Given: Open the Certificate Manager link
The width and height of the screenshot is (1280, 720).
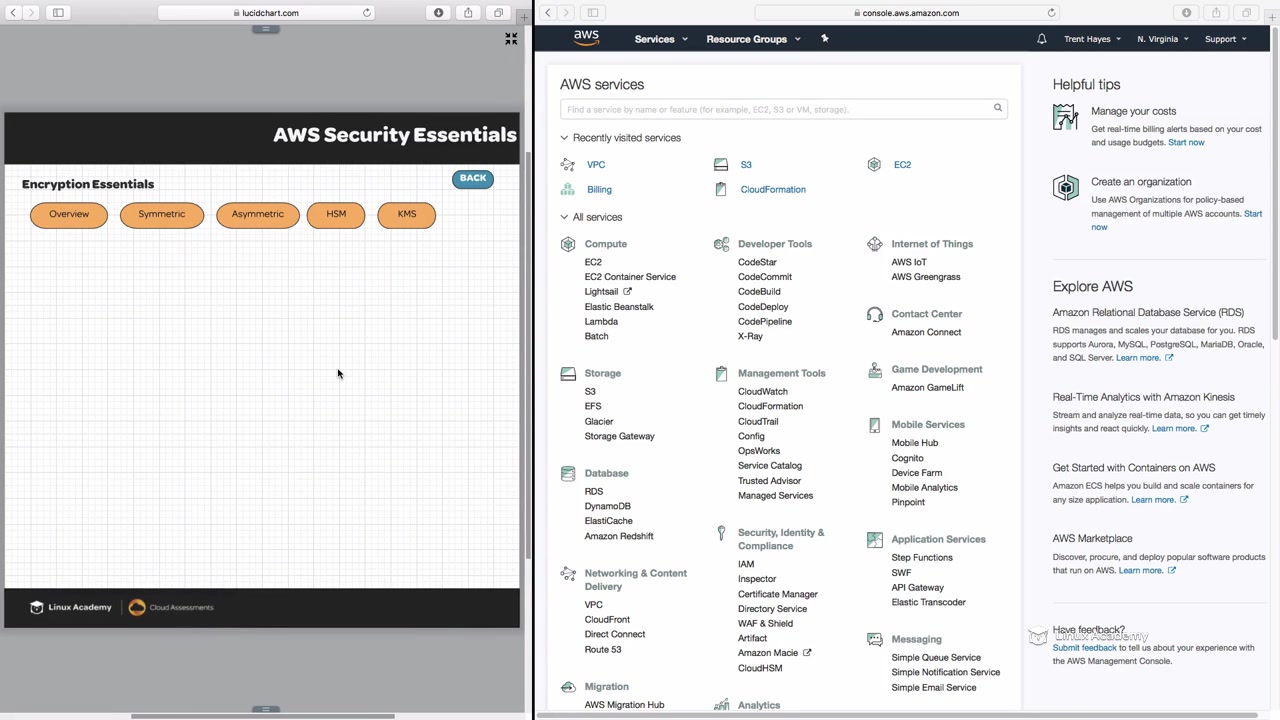Looking at the screenshot, I should tap(778, 594).
